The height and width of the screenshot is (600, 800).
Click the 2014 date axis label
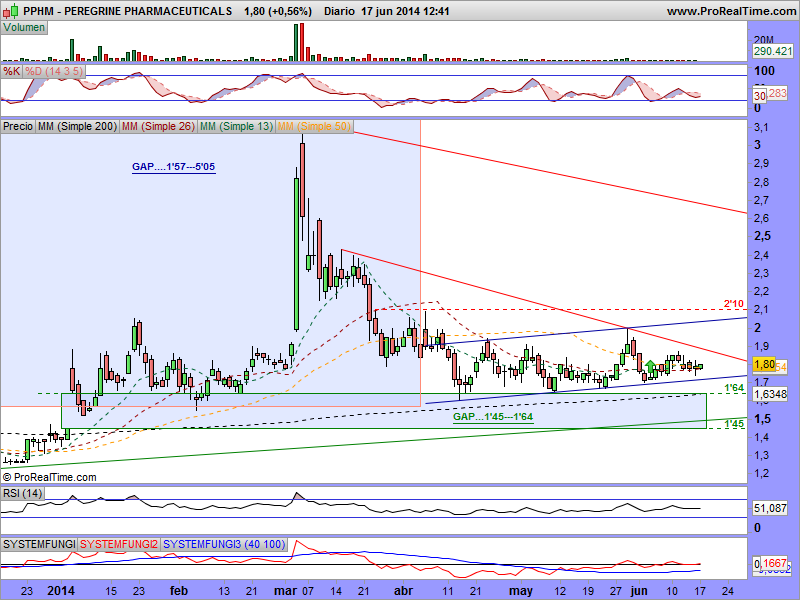pos(61,591)
